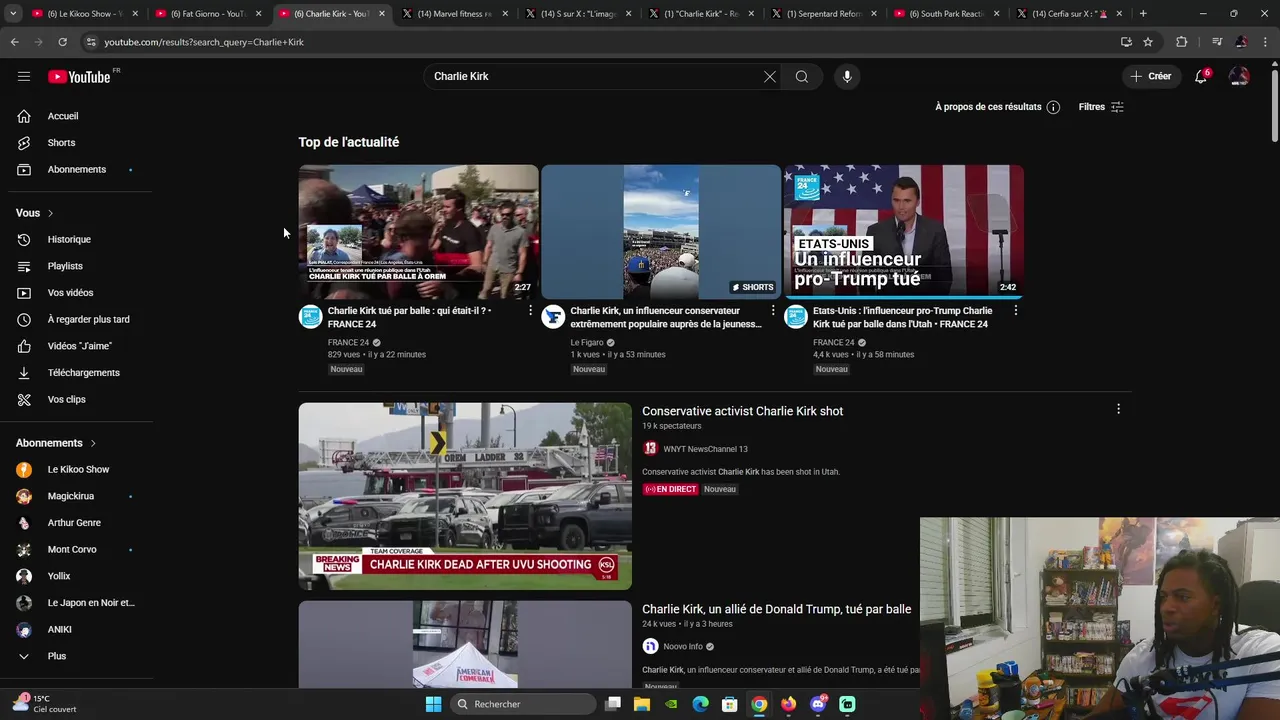This screenshot has width=1280, height=720.
Task: Open options for 'Conservative activist Charlie Kirk shot'
Action: click(x=1118, y=409)
